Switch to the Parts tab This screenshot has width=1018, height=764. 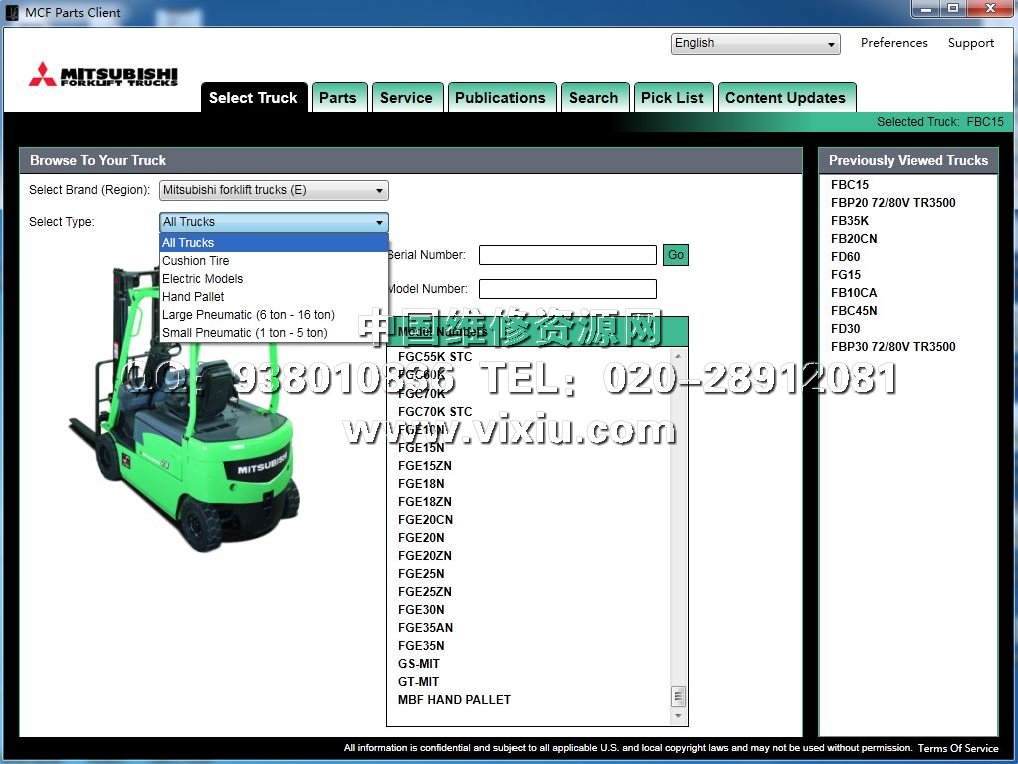[338, 98]
